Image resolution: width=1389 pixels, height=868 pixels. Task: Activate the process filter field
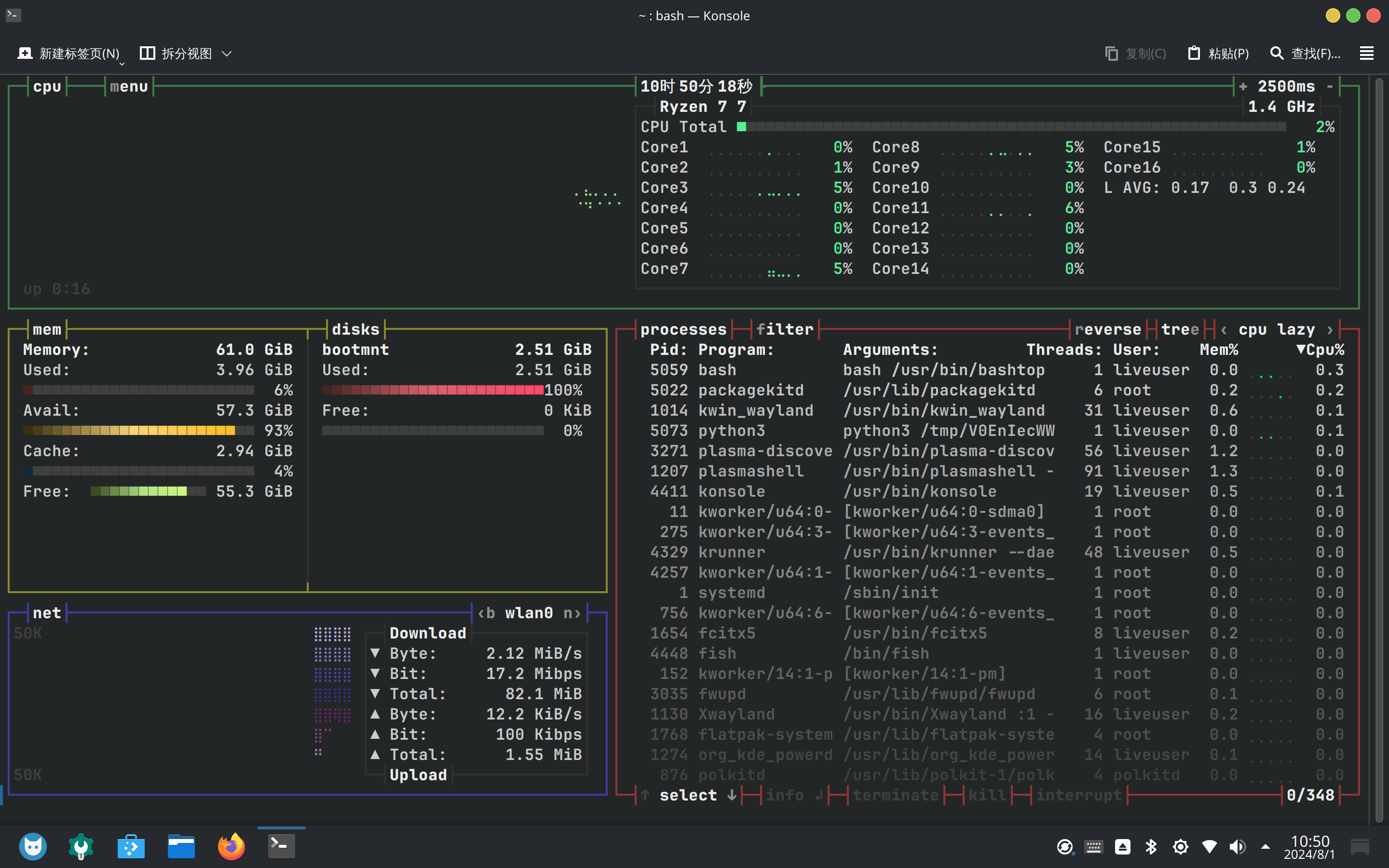[785, 329]
